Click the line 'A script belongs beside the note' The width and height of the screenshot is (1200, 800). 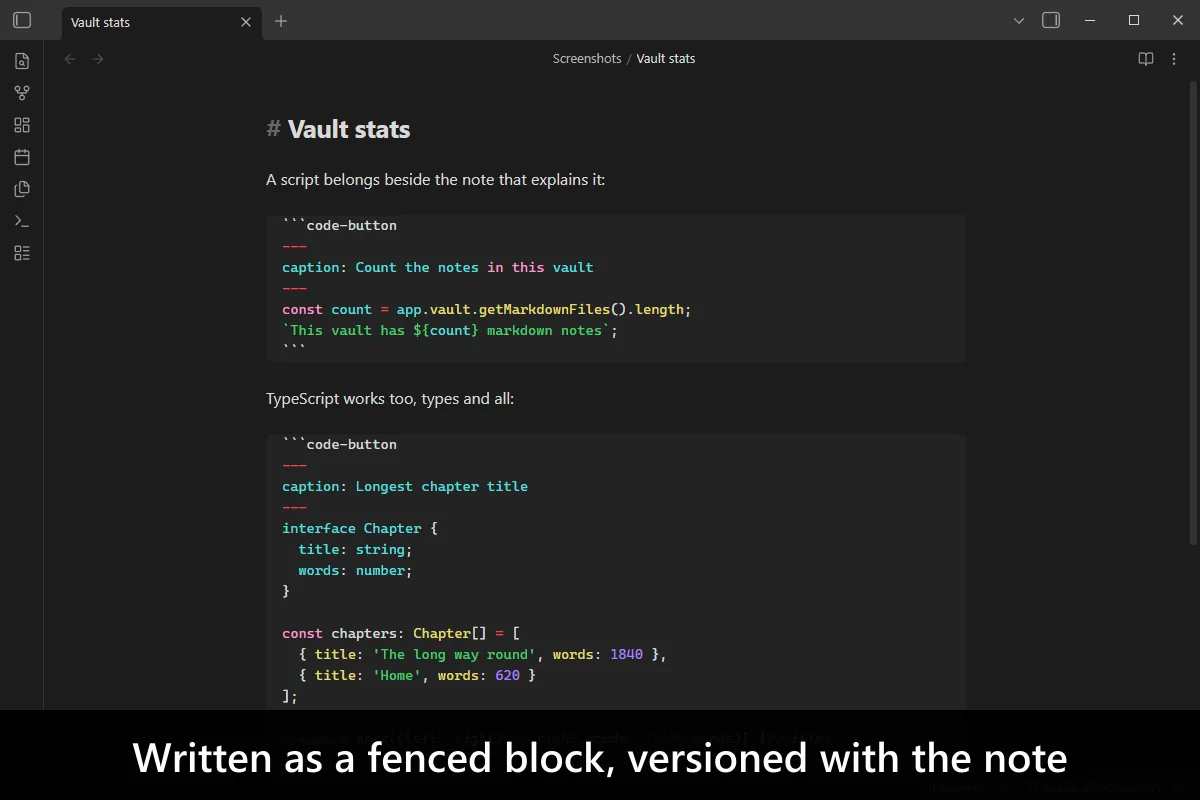click(x=436, y=180)
